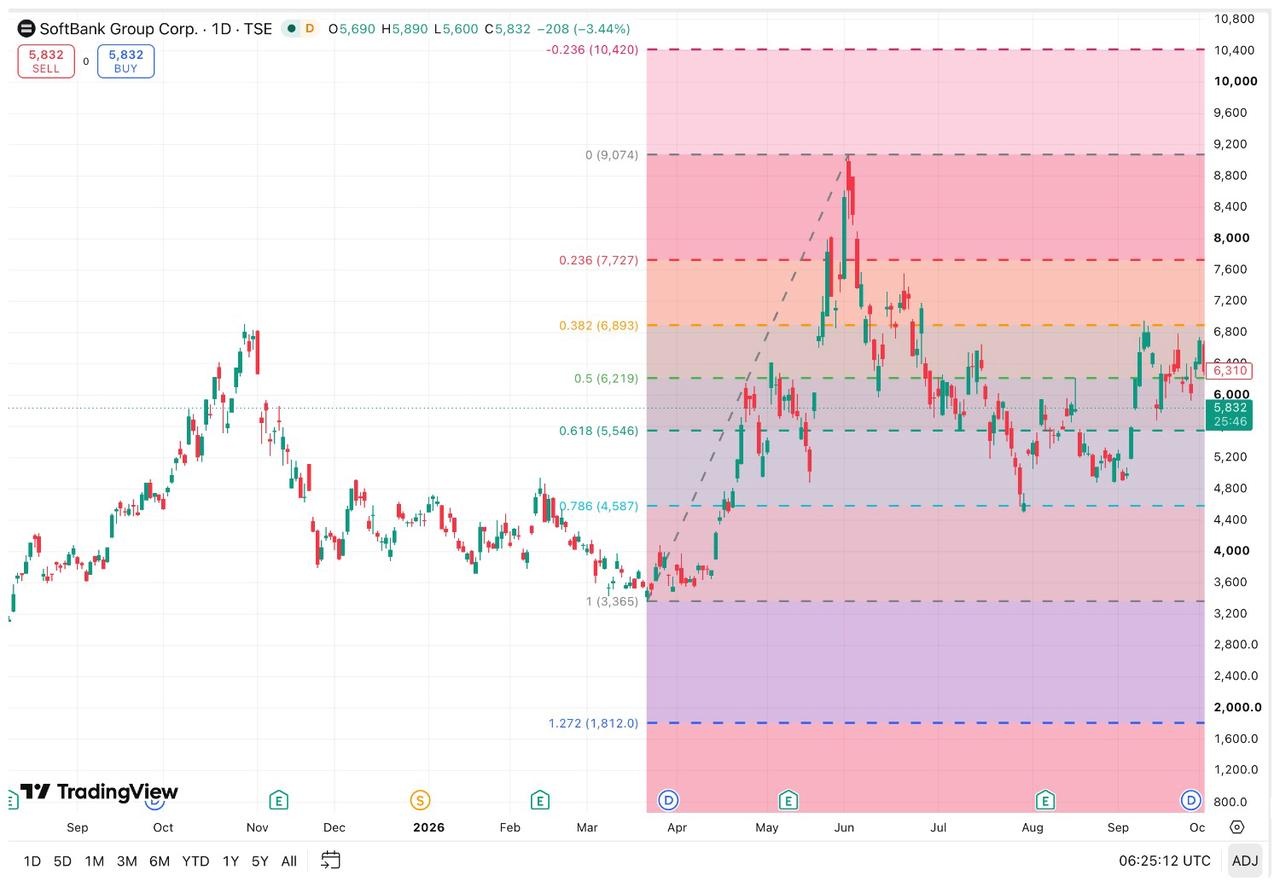Select the 6M time range
The width and height of the screenshot is (1280, 887).
coord(159,861)
